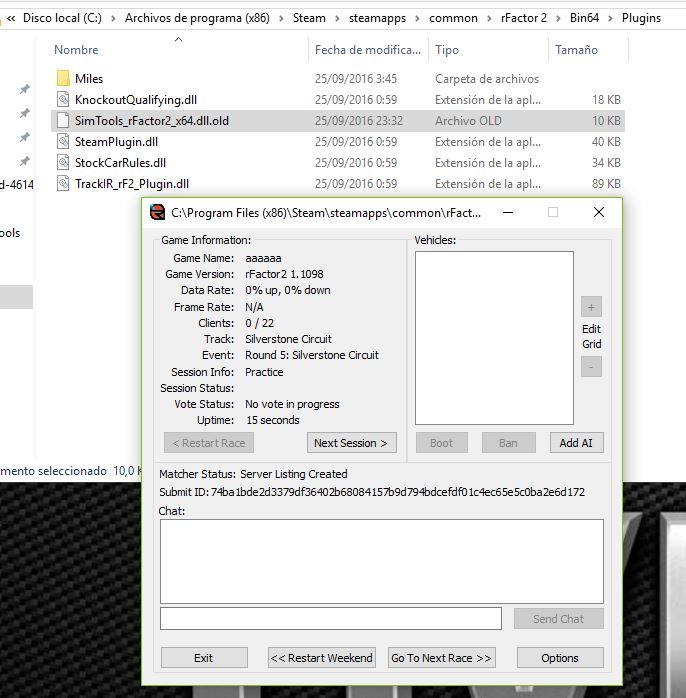Close the rFactor dedicated server window

tap(599, 212)
